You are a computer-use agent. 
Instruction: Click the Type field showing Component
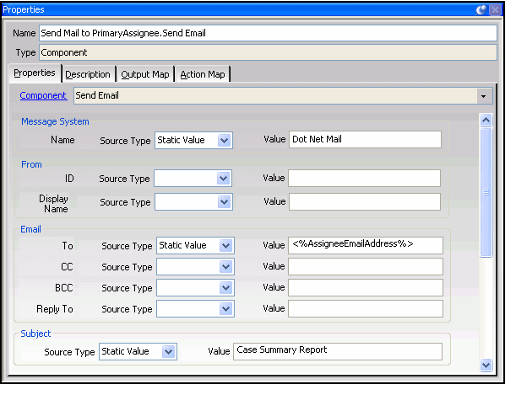[x=268, y=53]
